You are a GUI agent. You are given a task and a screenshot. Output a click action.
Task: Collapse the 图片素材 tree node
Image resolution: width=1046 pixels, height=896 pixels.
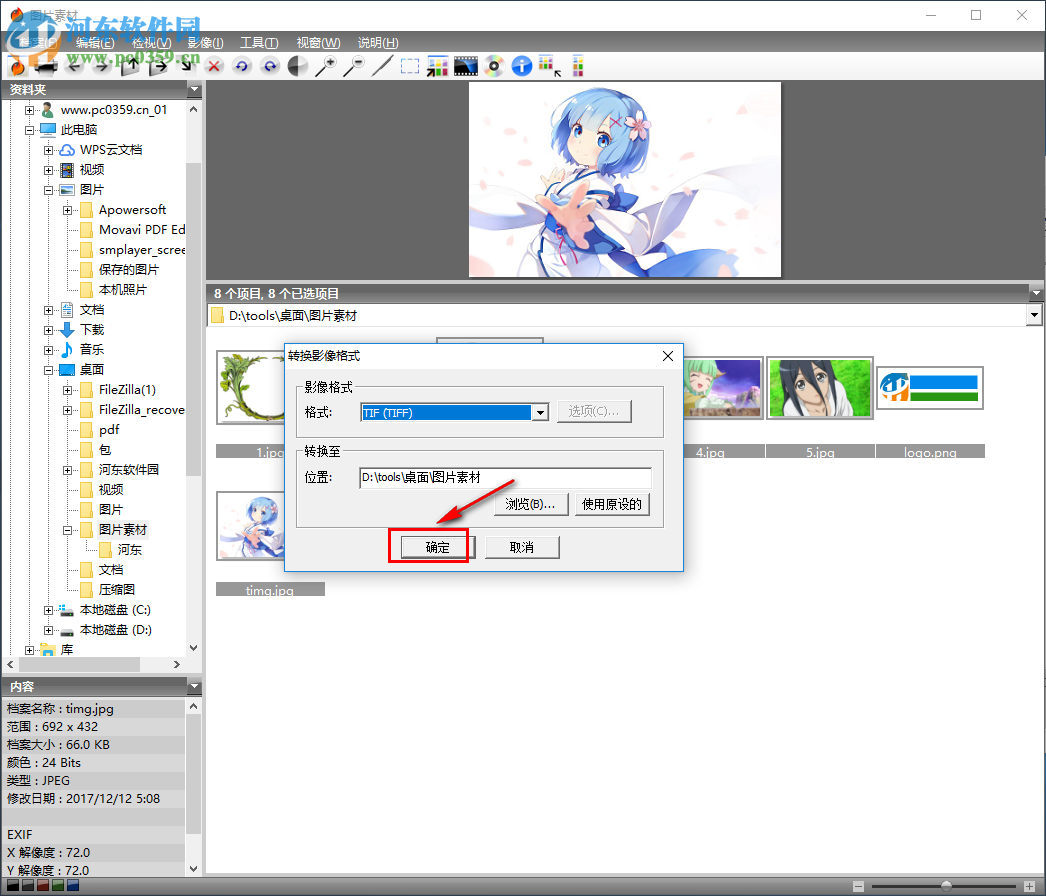click(67, 530)
